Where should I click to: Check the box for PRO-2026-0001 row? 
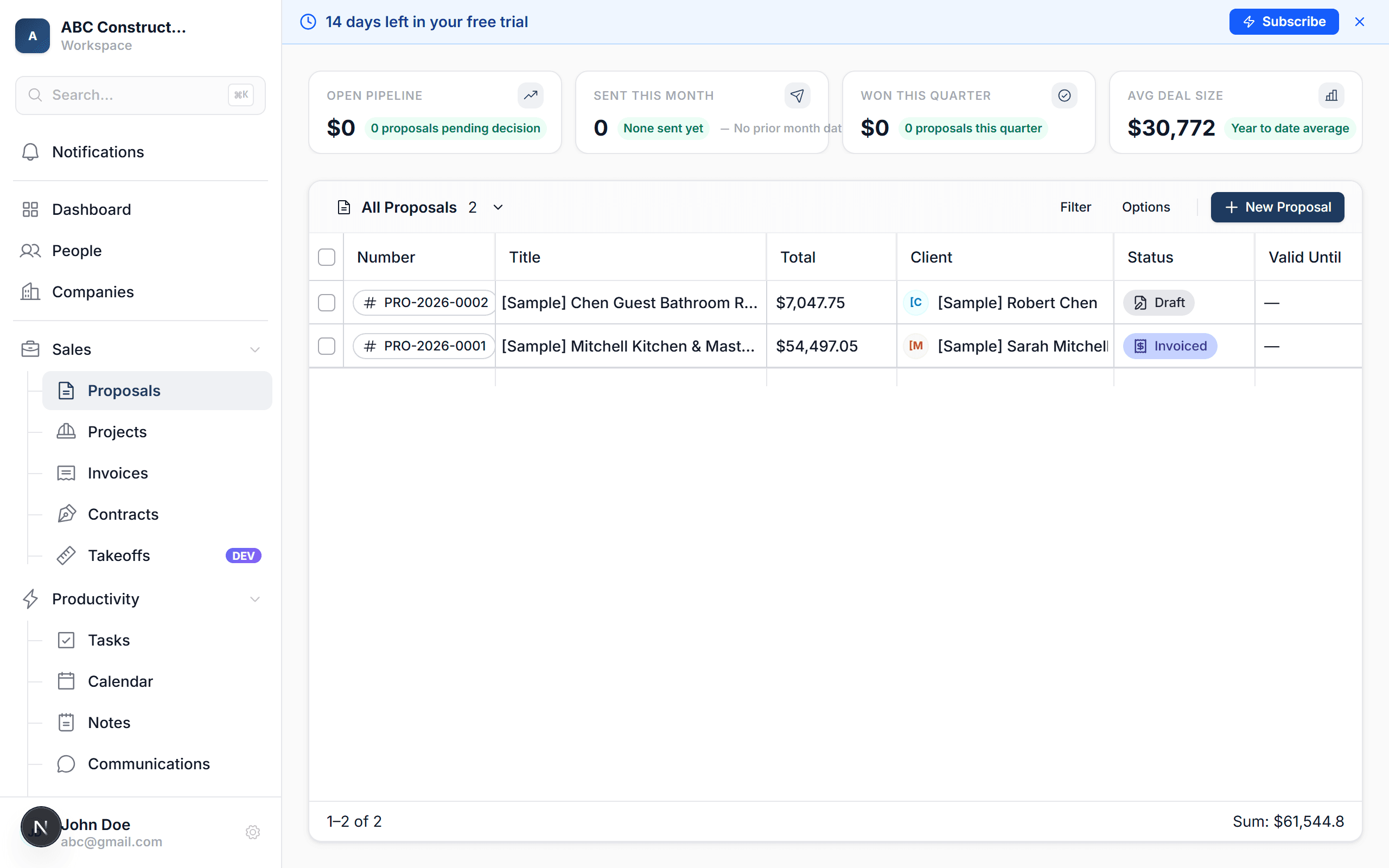tap(327, 346)
